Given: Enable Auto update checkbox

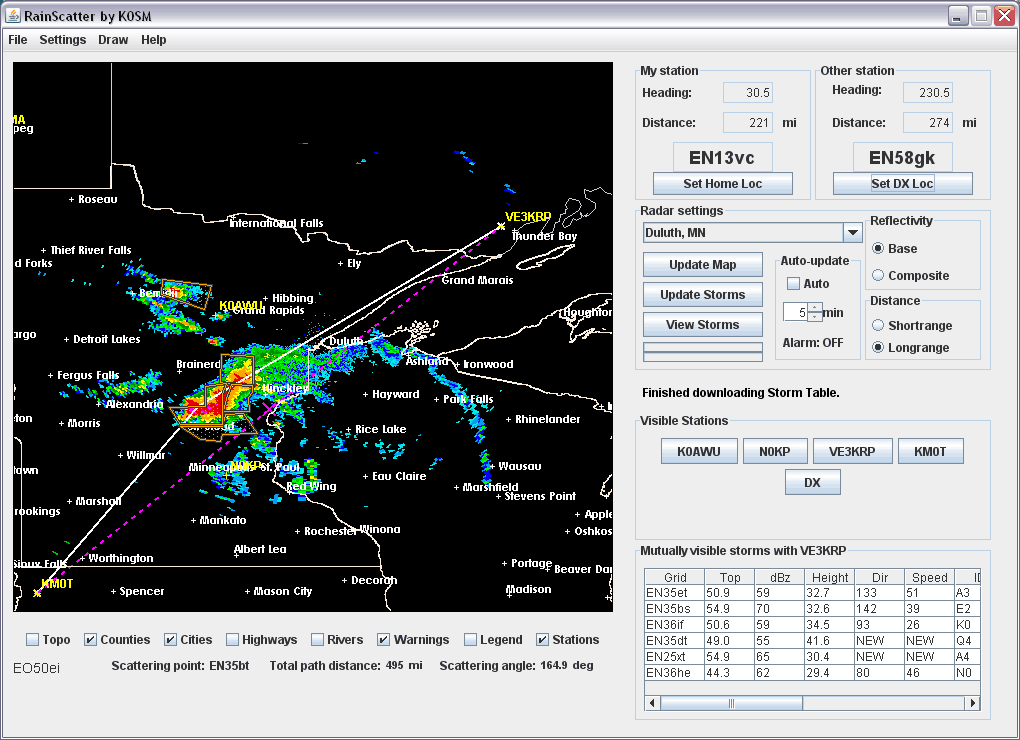Looking at the screenshot, I should click(x=793, y=284).
